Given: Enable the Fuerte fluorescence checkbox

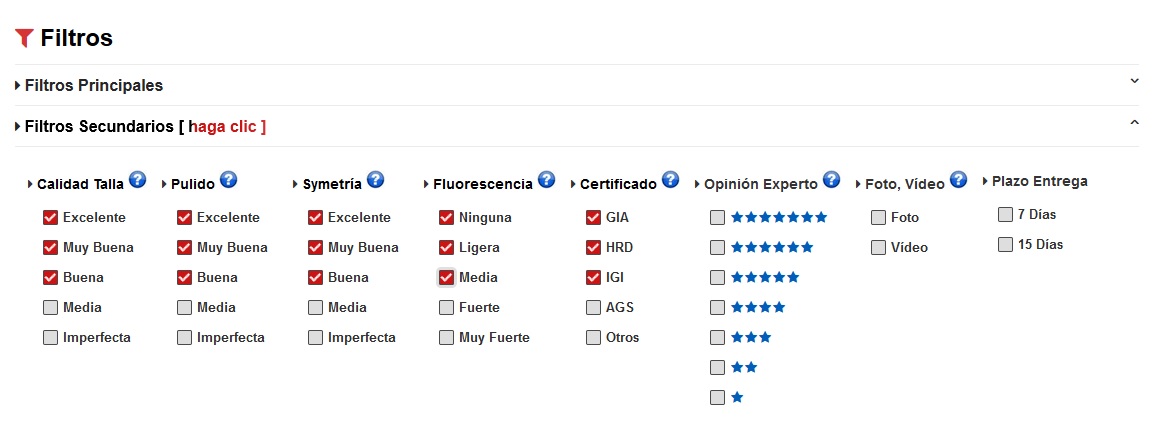Looking at the screenshot, I should pos(446,307).
